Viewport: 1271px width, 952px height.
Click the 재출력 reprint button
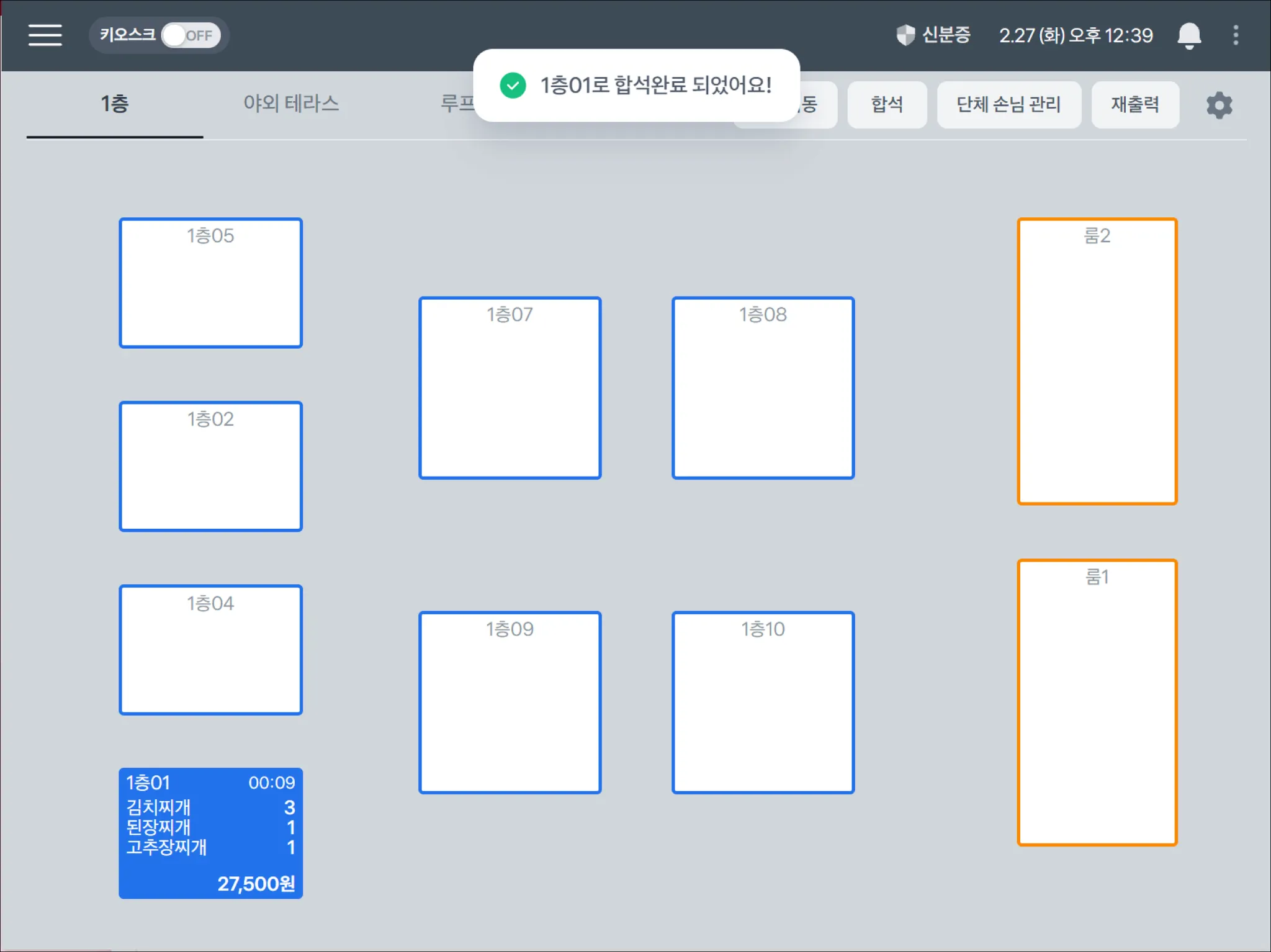click(1134, 105)
